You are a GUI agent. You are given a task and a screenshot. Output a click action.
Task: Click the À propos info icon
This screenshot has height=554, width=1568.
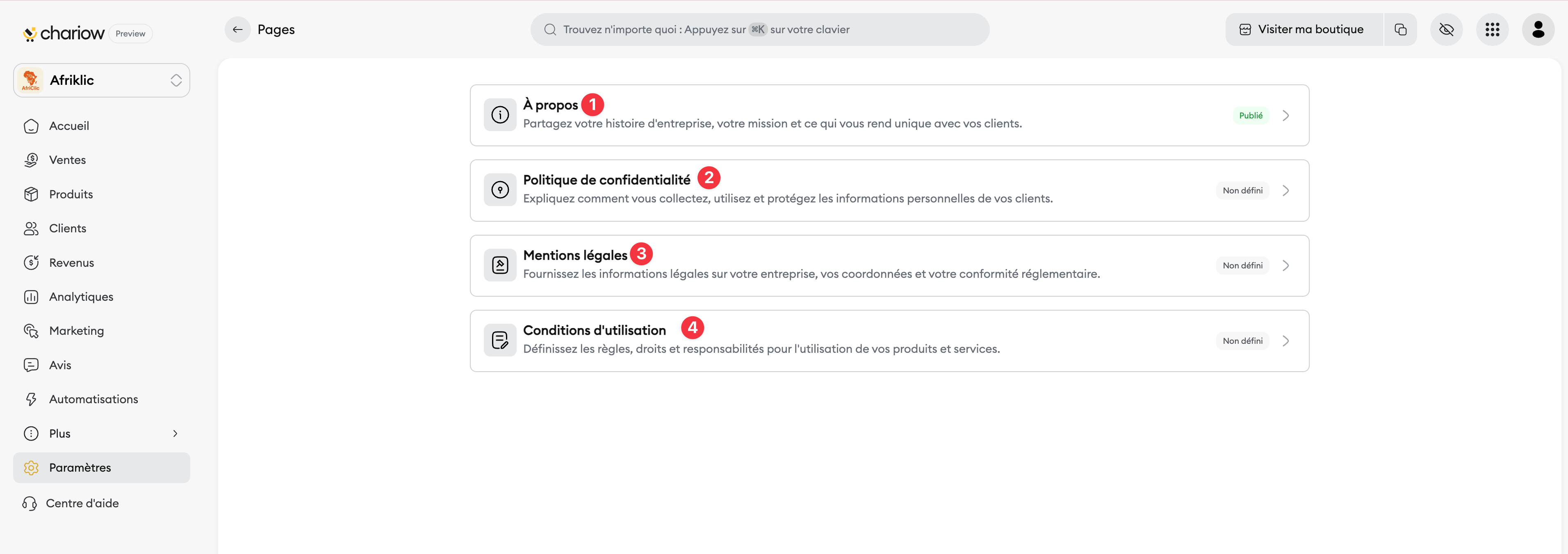coord(500,115)
